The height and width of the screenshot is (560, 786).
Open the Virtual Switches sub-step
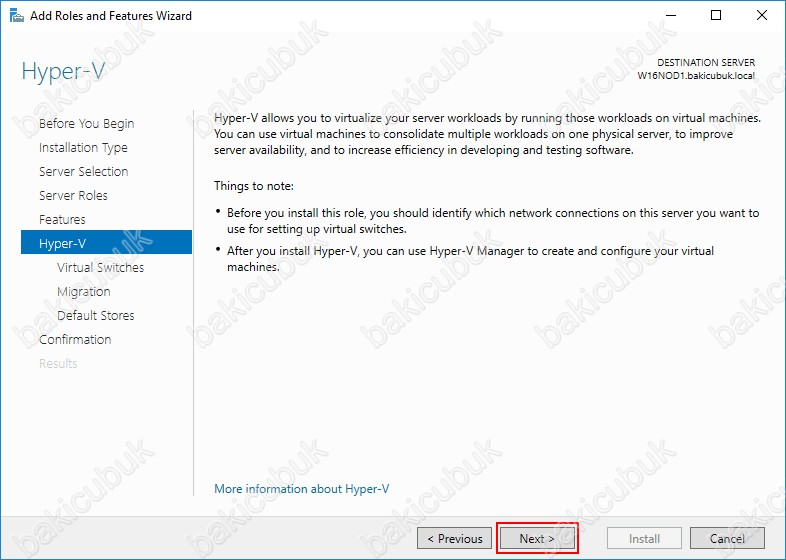pos(100,268)
